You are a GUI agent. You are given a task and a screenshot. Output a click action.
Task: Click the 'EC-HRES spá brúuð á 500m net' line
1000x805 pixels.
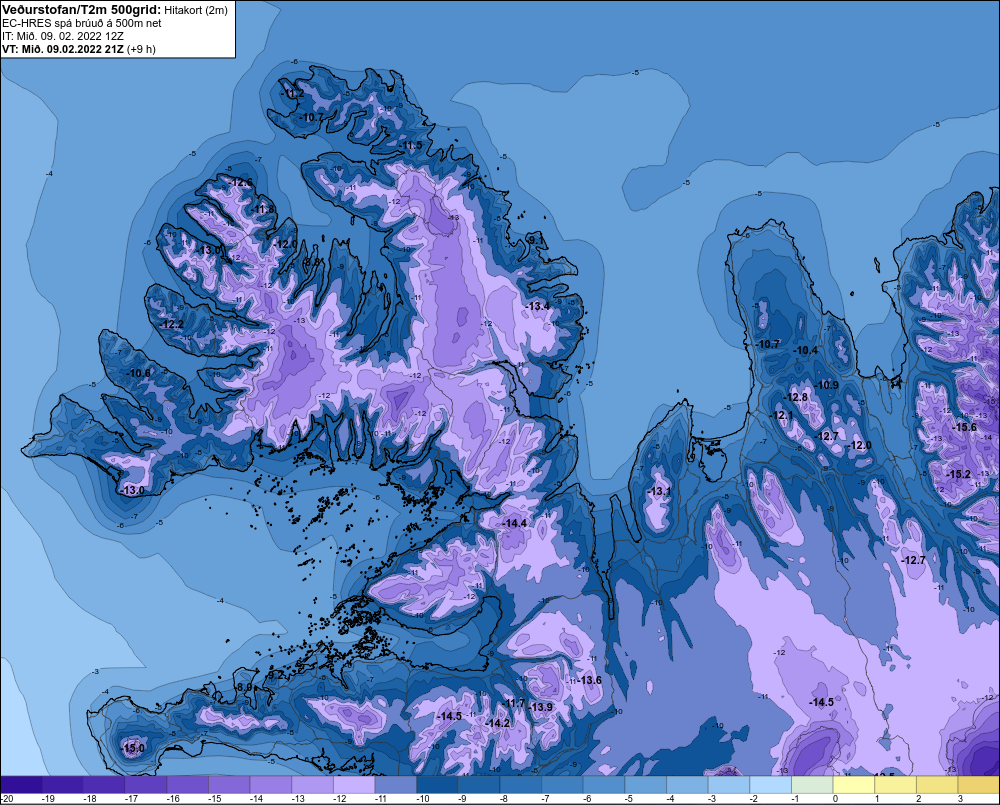(x=82, y=23)
